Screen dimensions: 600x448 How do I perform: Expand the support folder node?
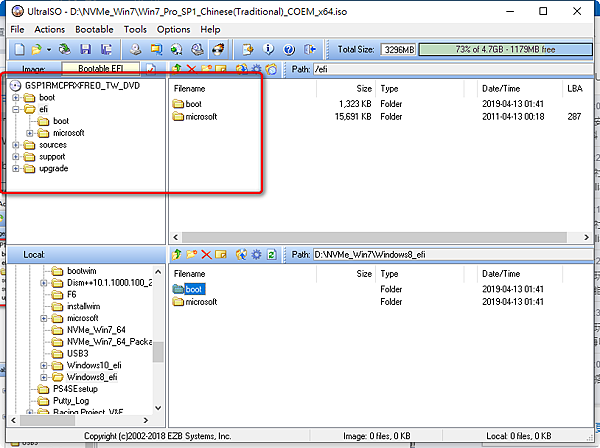point(16,157)
